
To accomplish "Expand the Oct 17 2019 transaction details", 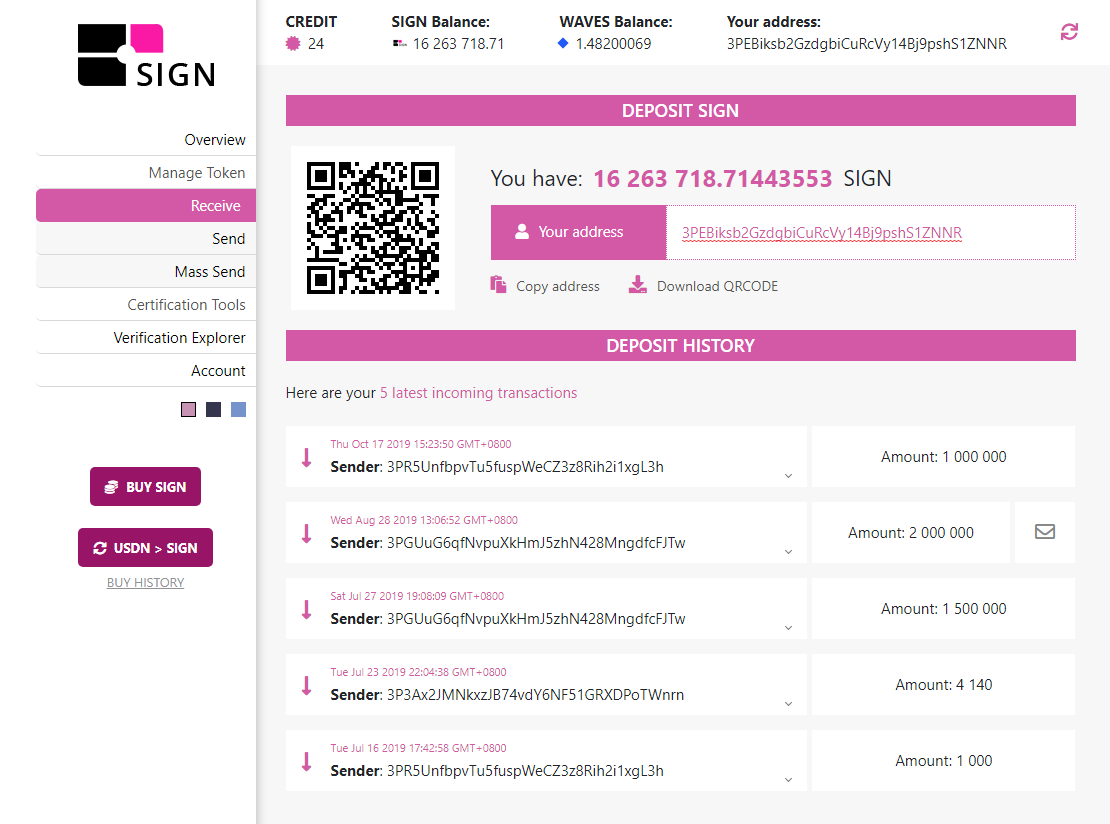I will (x=788, y=476).
